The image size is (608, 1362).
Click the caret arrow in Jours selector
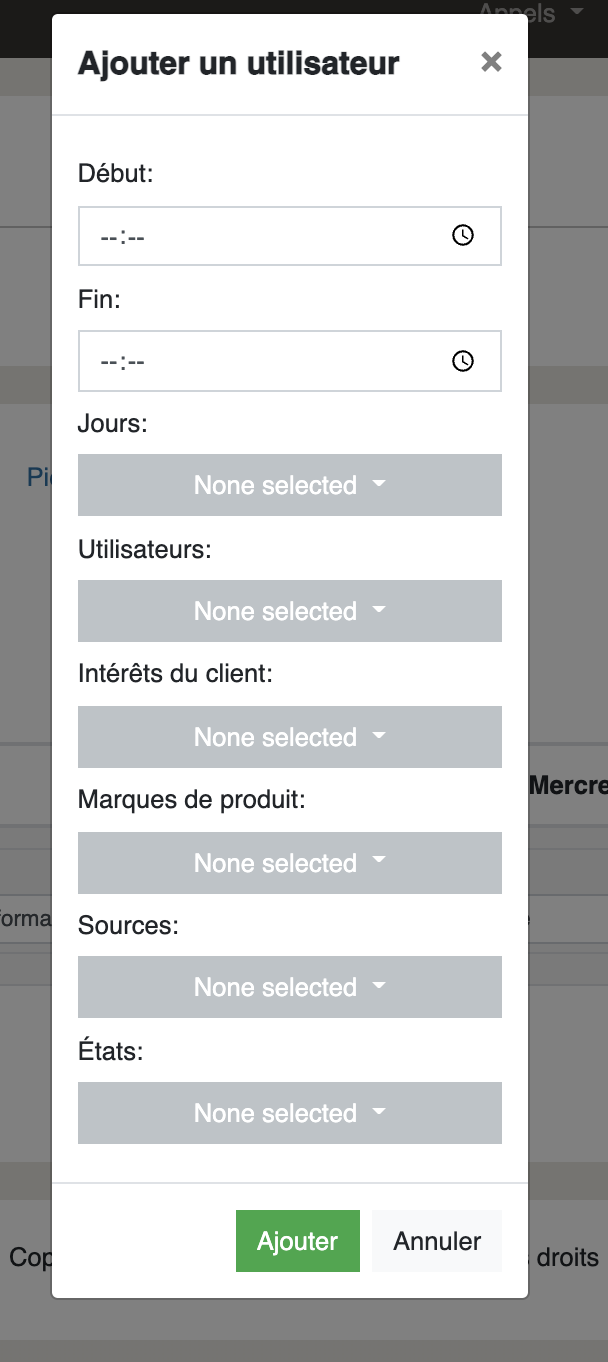378,484
